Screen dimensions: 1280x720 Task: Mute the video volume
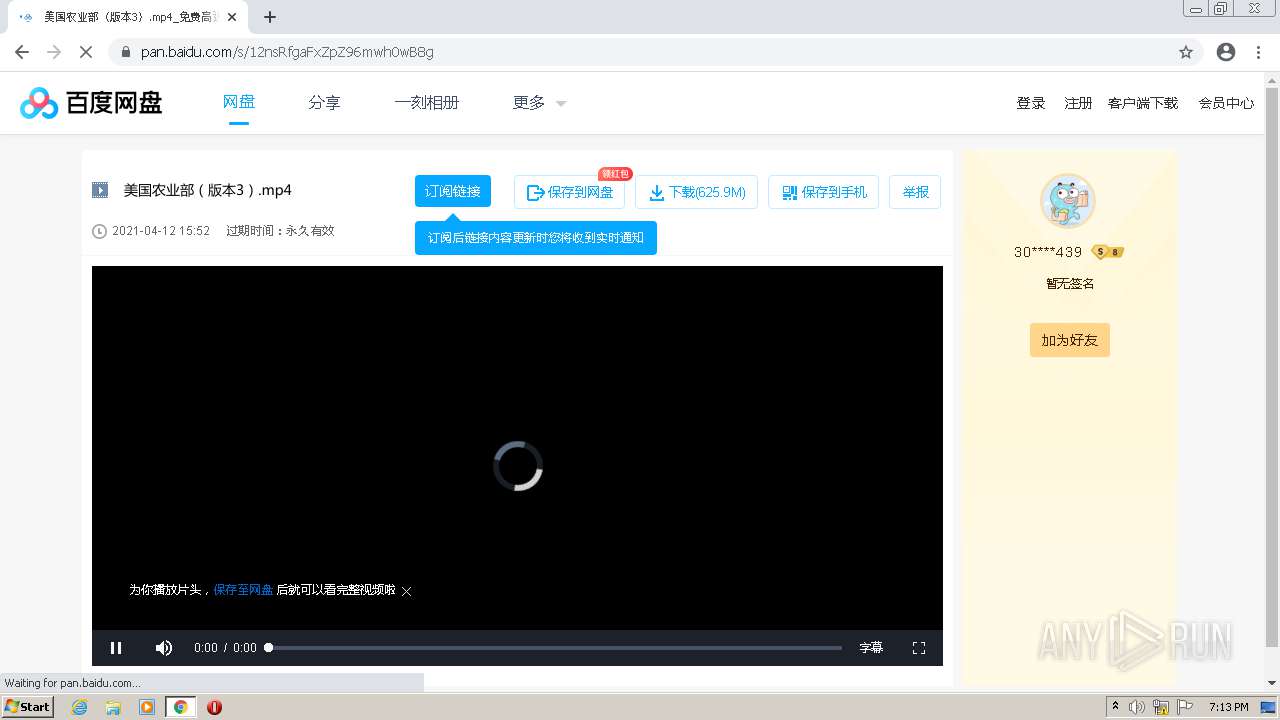point(164,648)
